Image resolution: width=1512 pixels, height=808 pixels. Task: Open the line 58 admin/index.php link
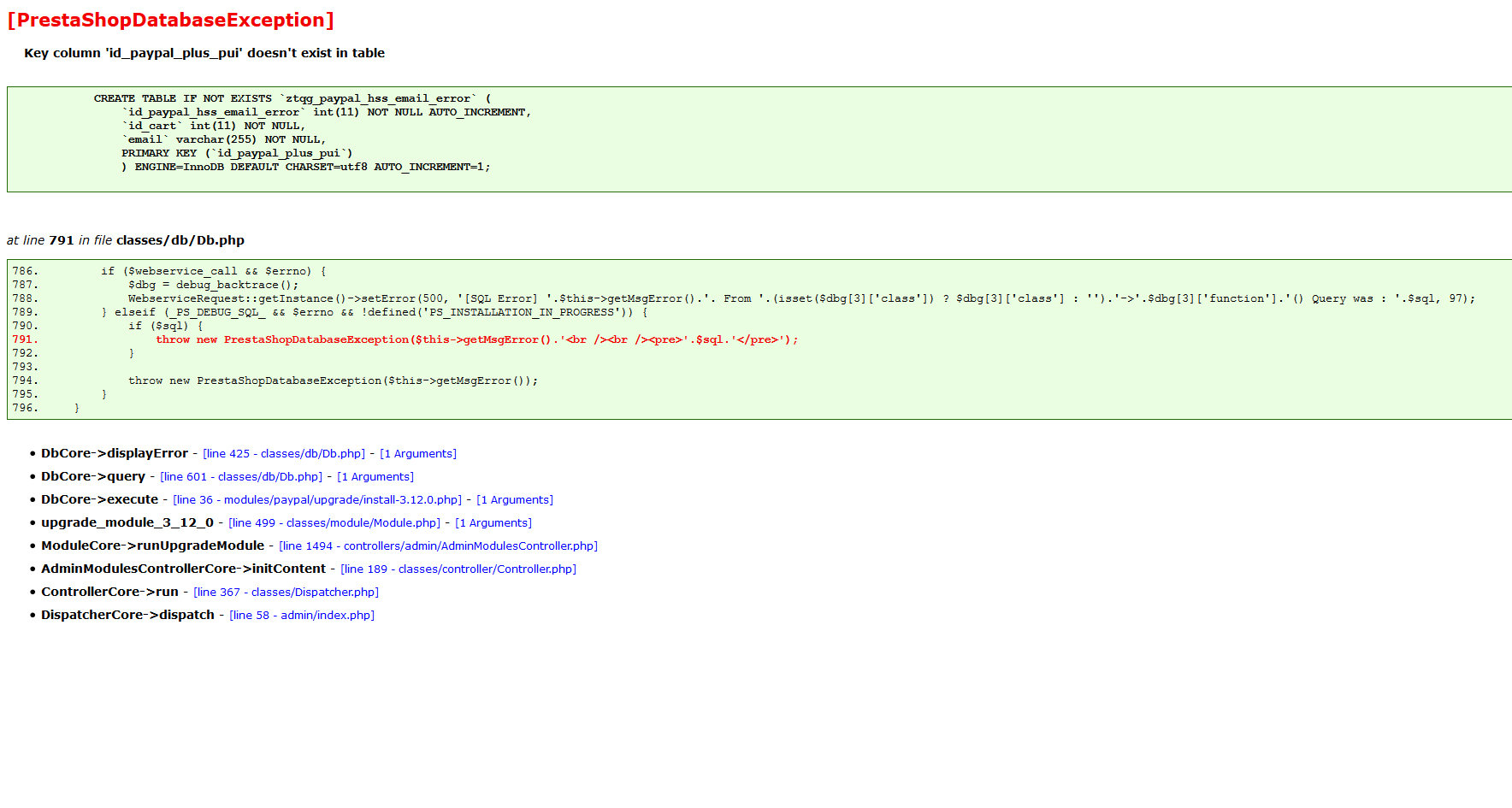click(302, 616)
